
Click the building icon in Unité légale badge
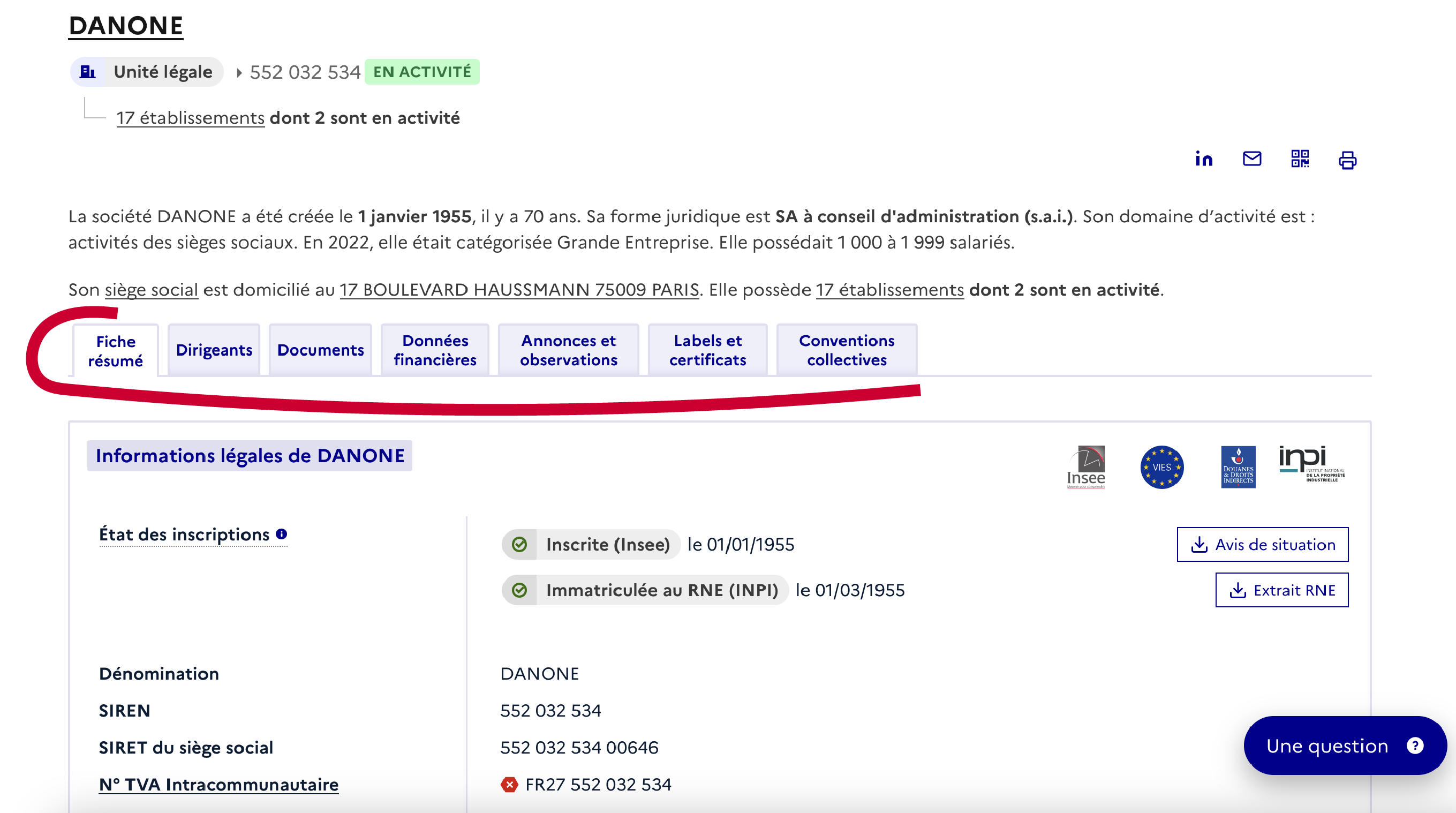(x=88, y=72)
